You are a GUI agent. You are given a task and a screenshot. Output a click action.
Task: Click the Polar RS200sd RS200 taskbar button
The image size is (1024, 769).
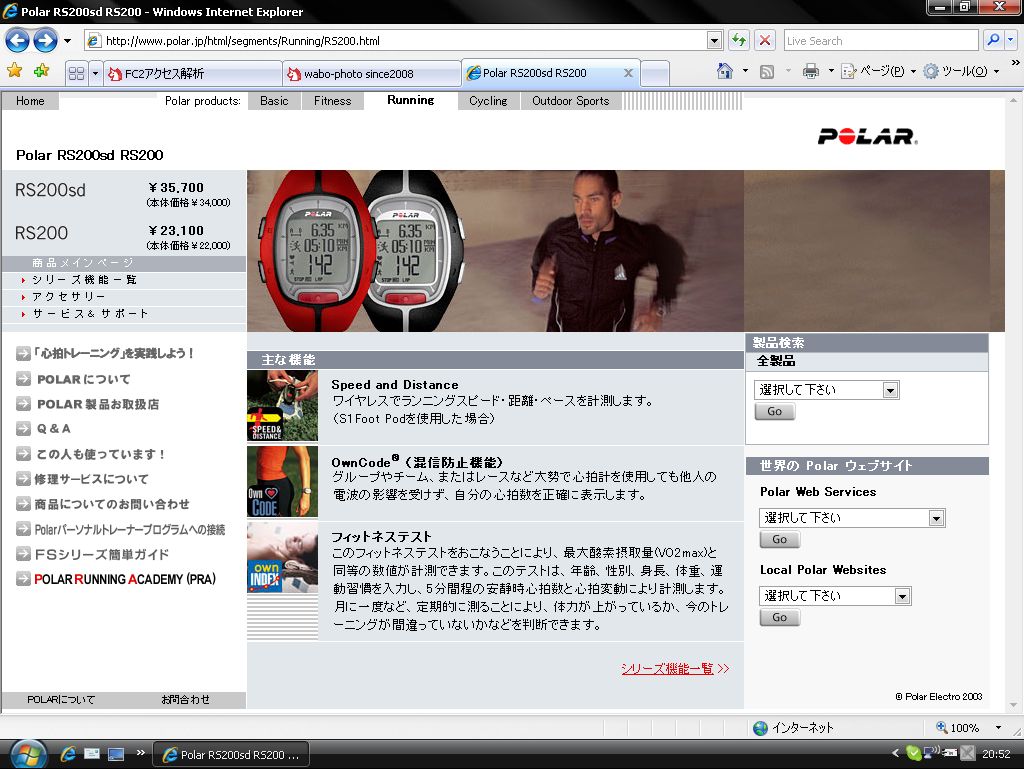(231, 755)
